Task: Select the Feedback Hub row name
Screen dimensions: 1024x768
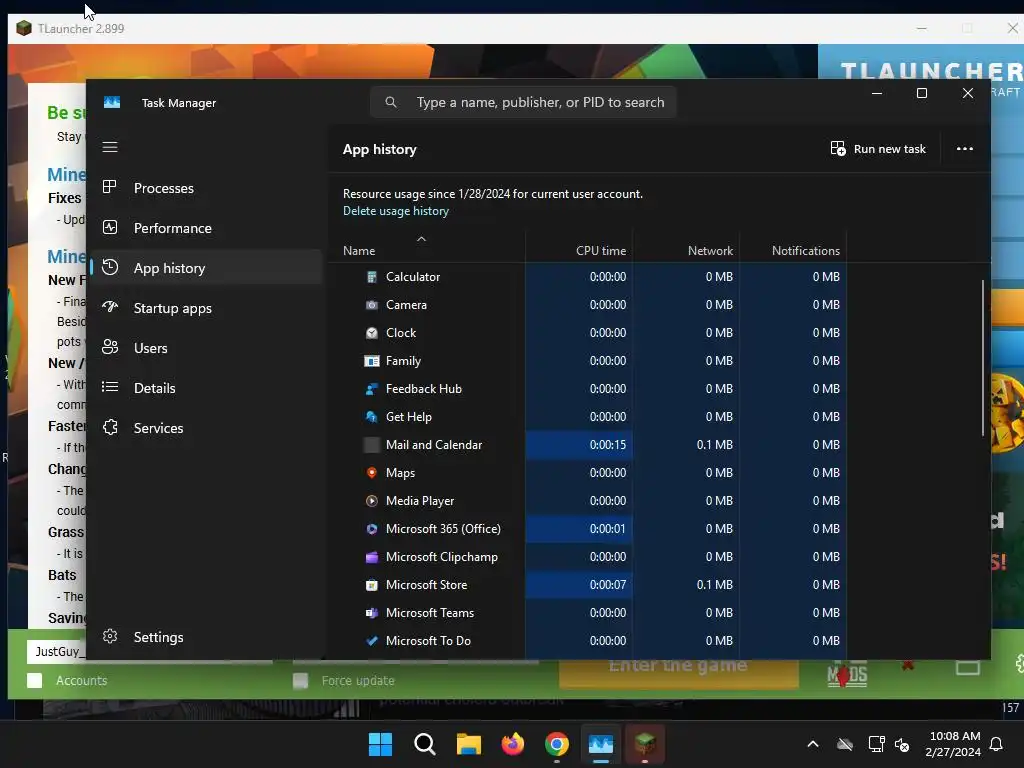Action: [x=424, y=389]
